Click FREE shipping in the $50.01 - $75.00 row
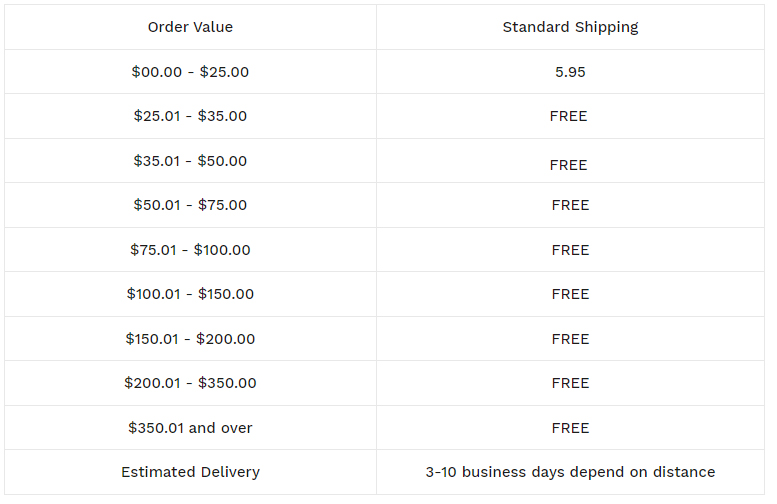The image size is (777, 504). pos(570,205)
